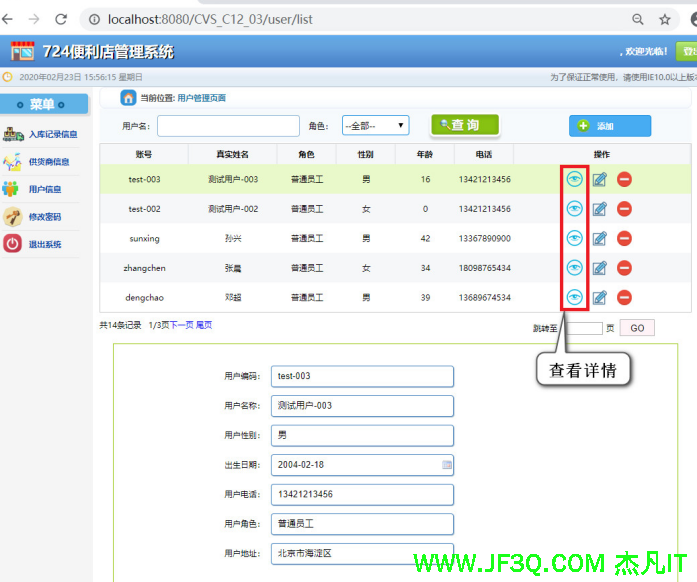
Task: Delete user dengchao with red minus icon
Action: click(624, 297)
